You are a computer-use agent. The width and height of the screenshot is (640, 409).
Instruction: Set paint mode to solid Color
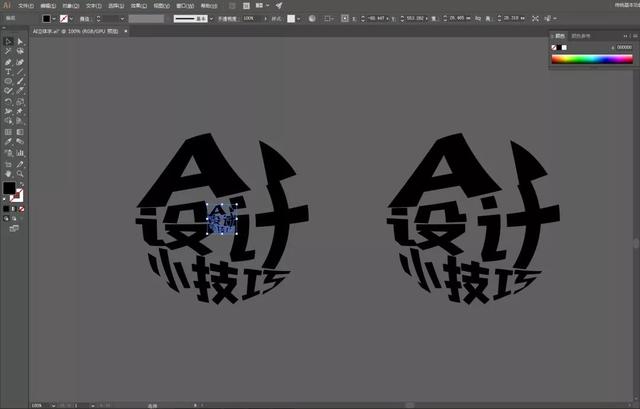point(6,209)
